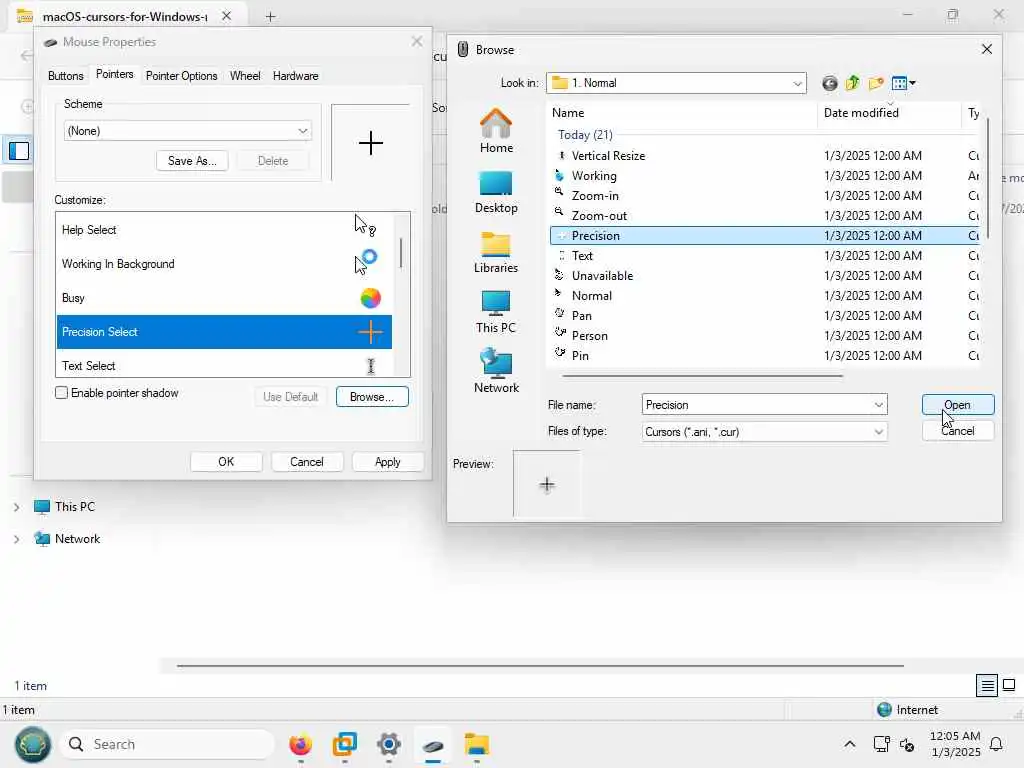Select Help Select in the Customize list
The width and height of the screenshot is (1024, 768).
[224, 230]
